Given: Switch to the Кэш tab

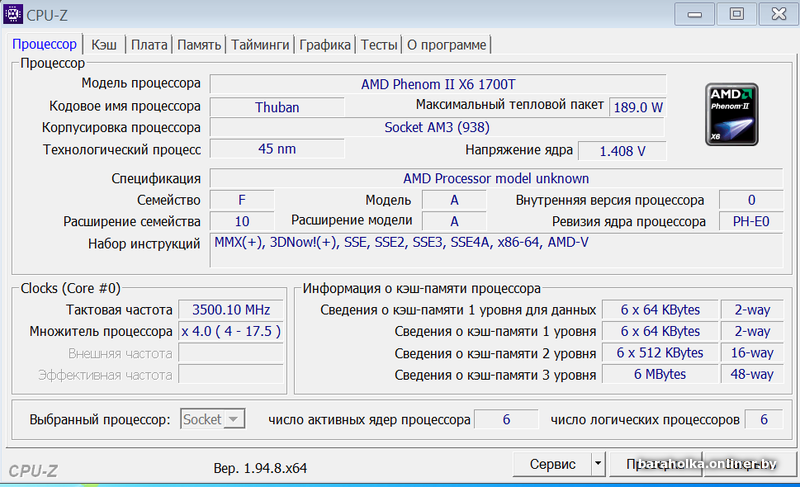Looking at the screenshot, I should (104, 45).
